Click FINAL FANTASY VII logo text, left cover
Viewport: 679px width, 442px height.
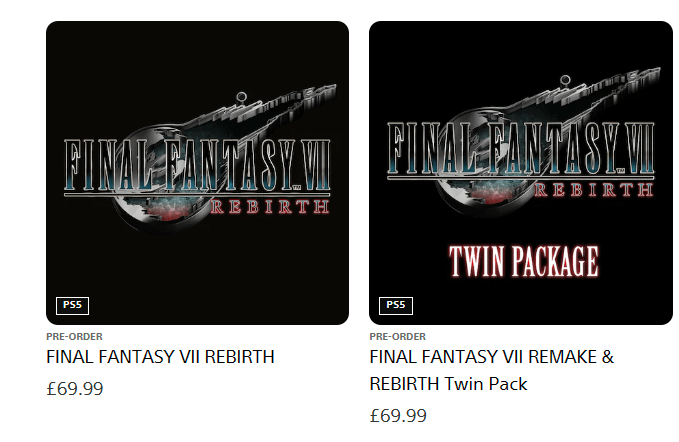[x=197, y=165]
